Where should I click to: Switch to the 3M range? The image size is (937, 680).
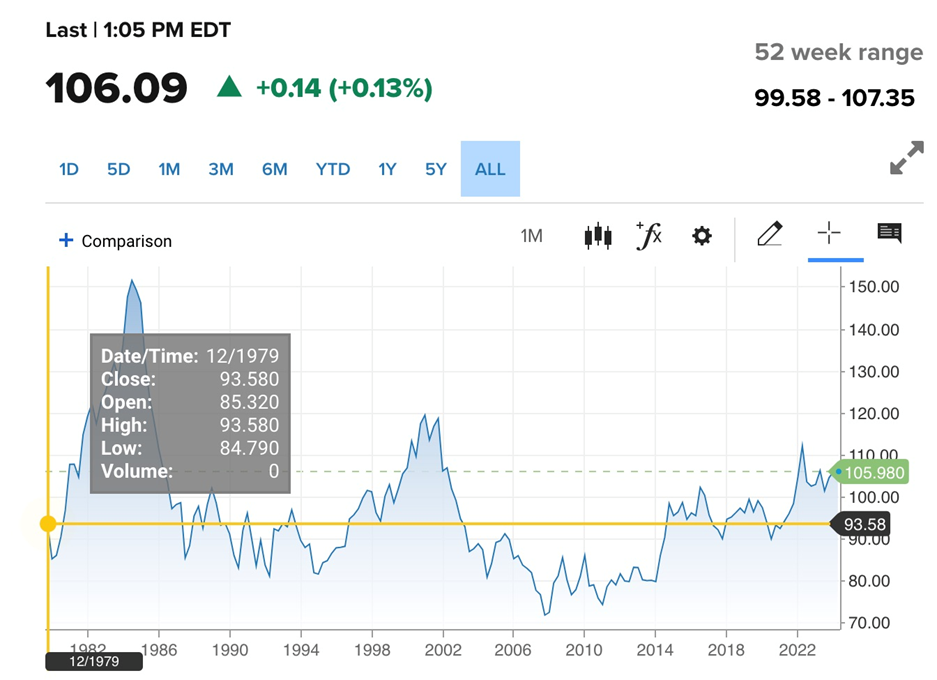(221, 169)
